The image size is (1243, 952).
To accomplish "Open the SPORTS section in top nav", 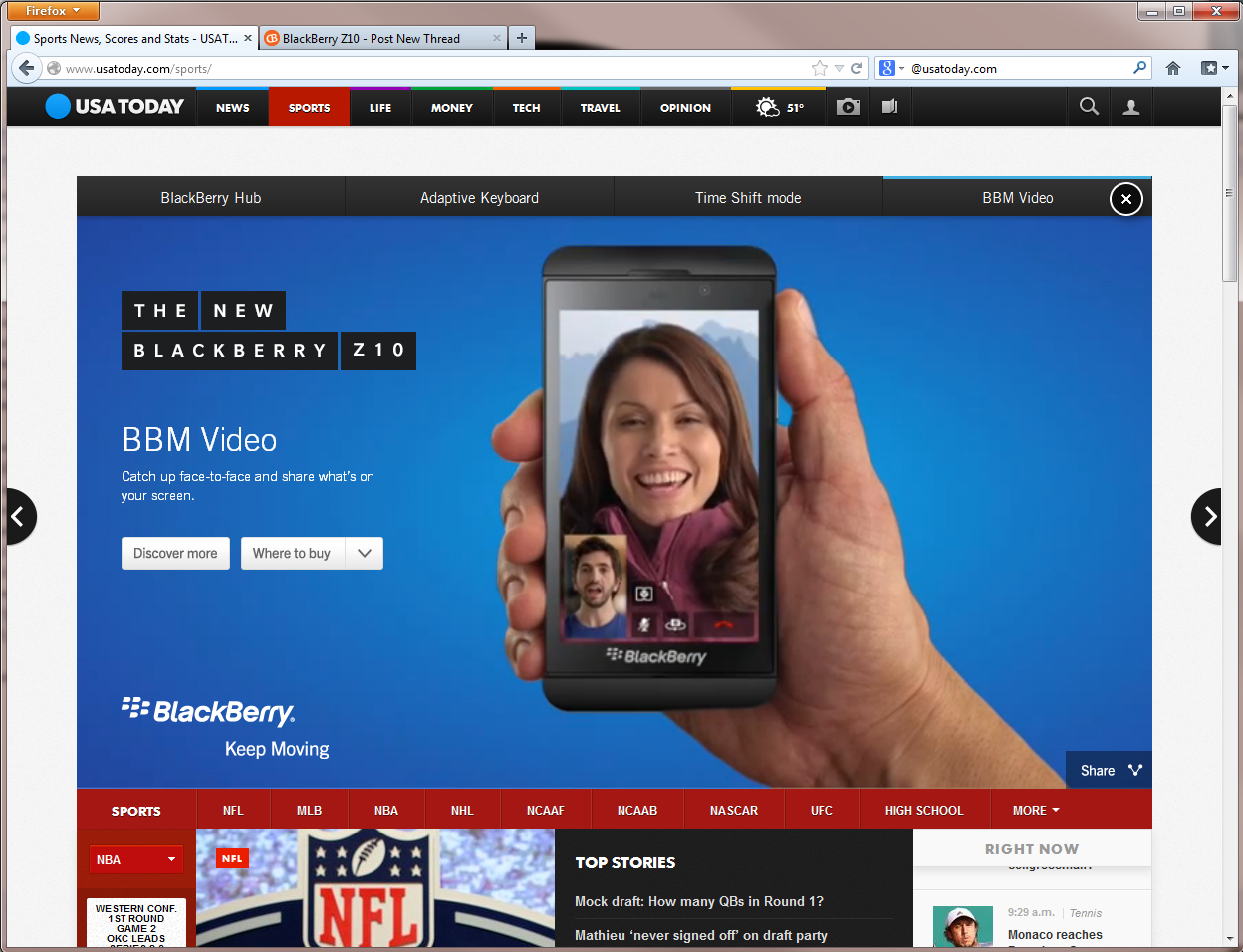I will pyautogui.click(x=309, y=107).
